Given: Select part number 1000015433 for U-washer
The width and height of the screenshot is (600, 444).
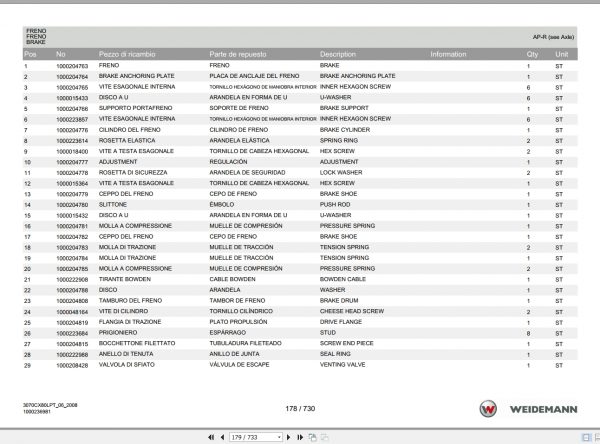Looking at the screenshot, I should click(x=72, y=98).
